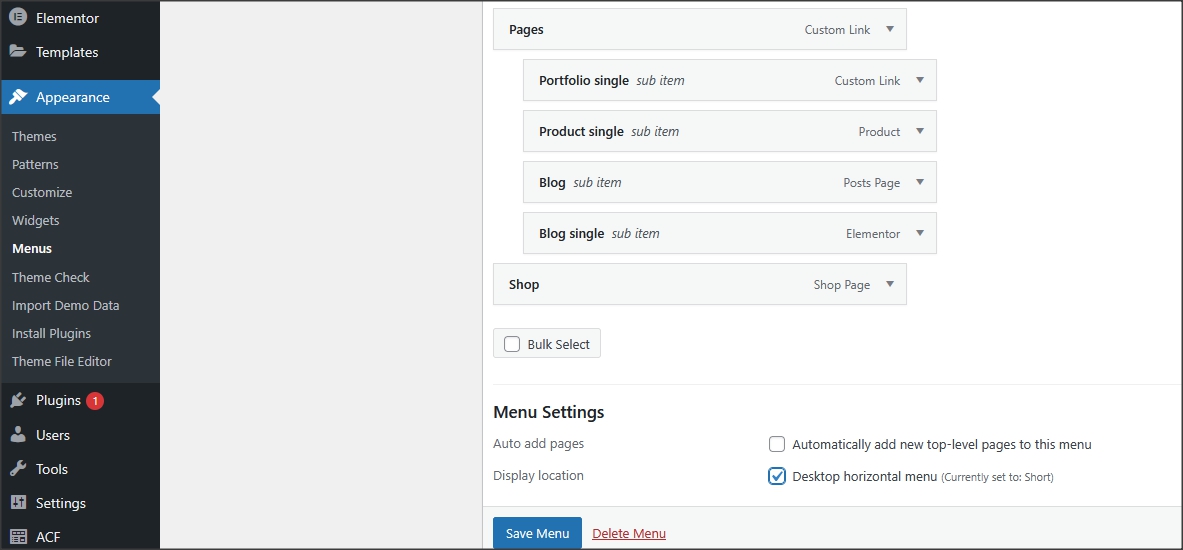1183x550 pixels.
Task: Open the Theme File Editor submenu
Action: coord(62,361)
